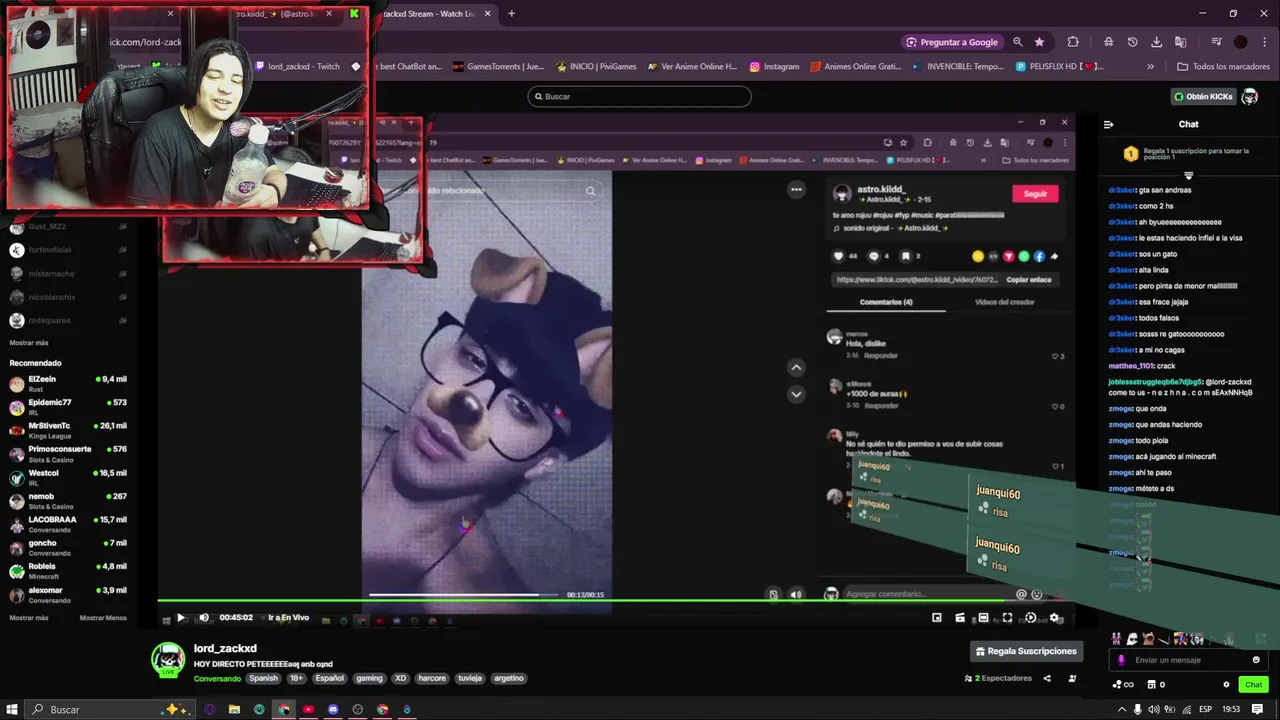Image resolution: width=1280 pixels, height=720 pixels.
Task: Open the chat shop icon
Action: tap(1156, 685)
